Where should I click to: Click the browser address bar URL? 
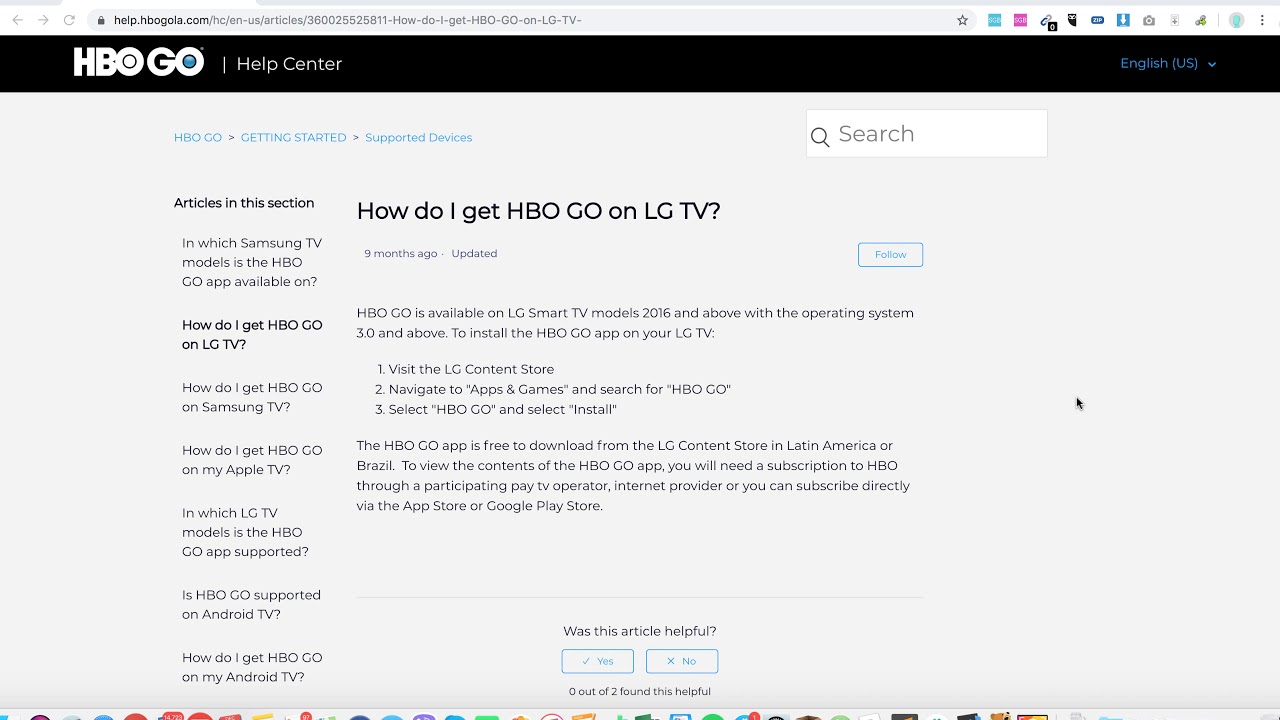(347, 20)
